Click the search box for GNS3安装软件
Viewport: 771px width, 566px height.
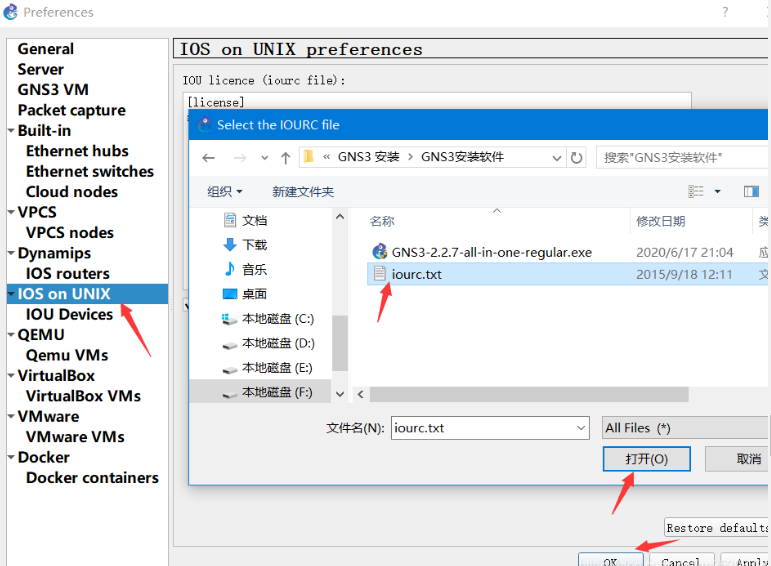point(682,158)
